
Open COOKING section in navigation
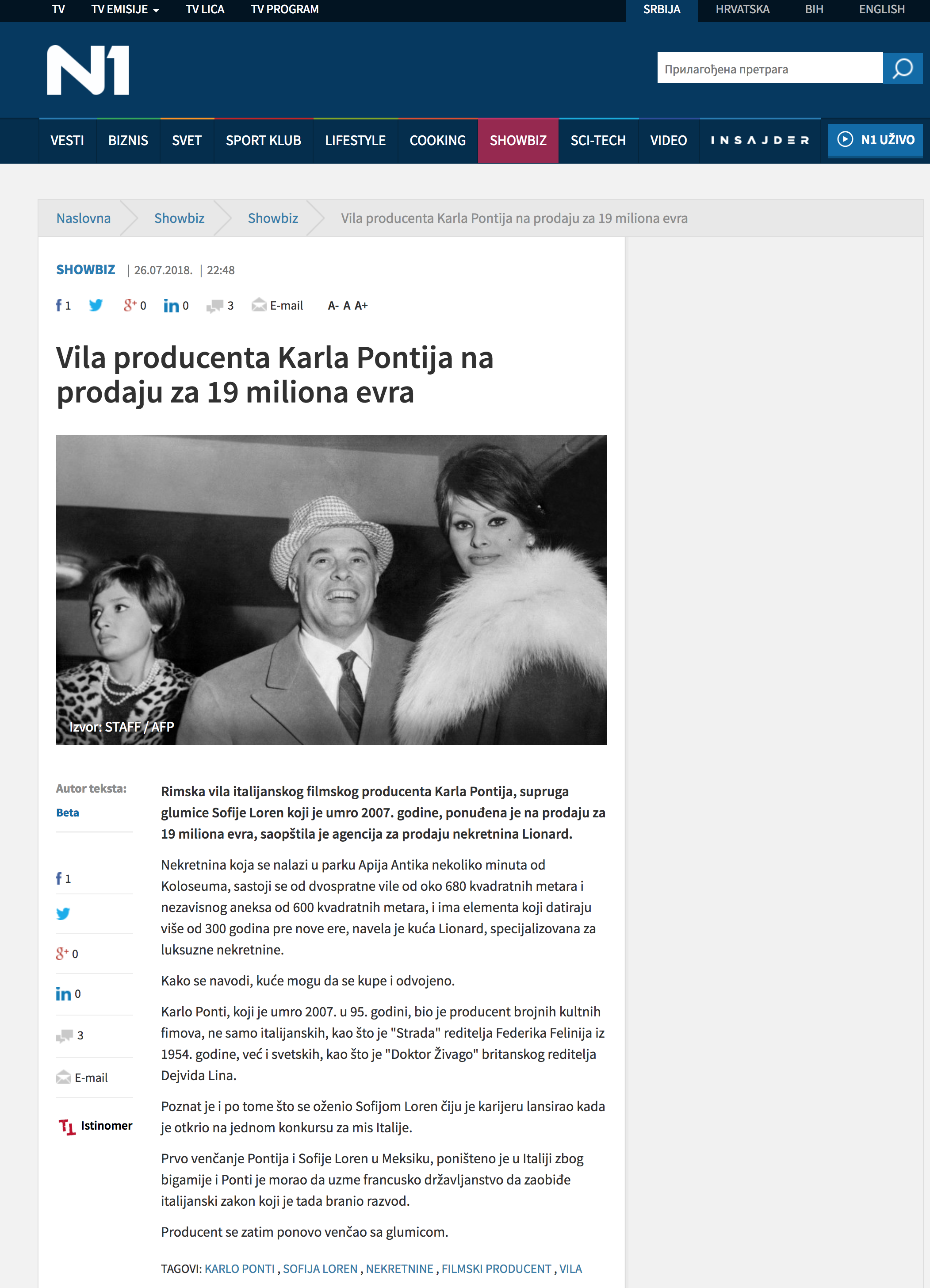pyautogui.click(x=437, y=140)
